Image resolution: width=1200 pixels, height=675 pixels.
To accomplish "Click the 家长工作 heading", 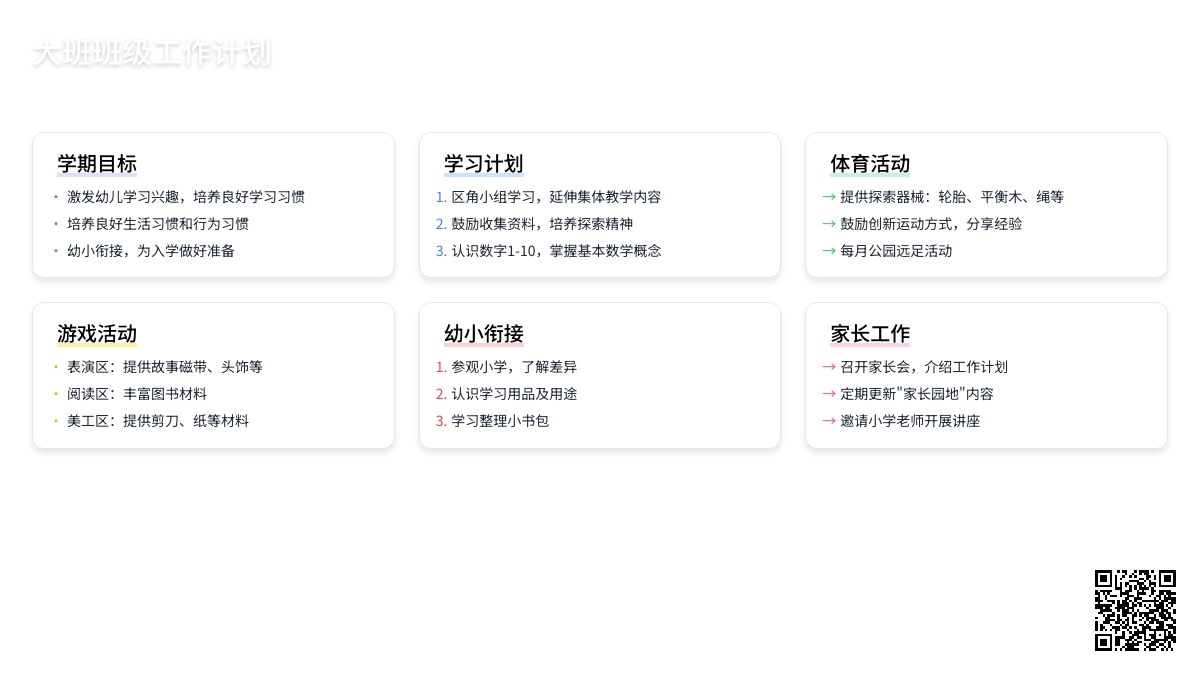I will click(x=869, y=334).
